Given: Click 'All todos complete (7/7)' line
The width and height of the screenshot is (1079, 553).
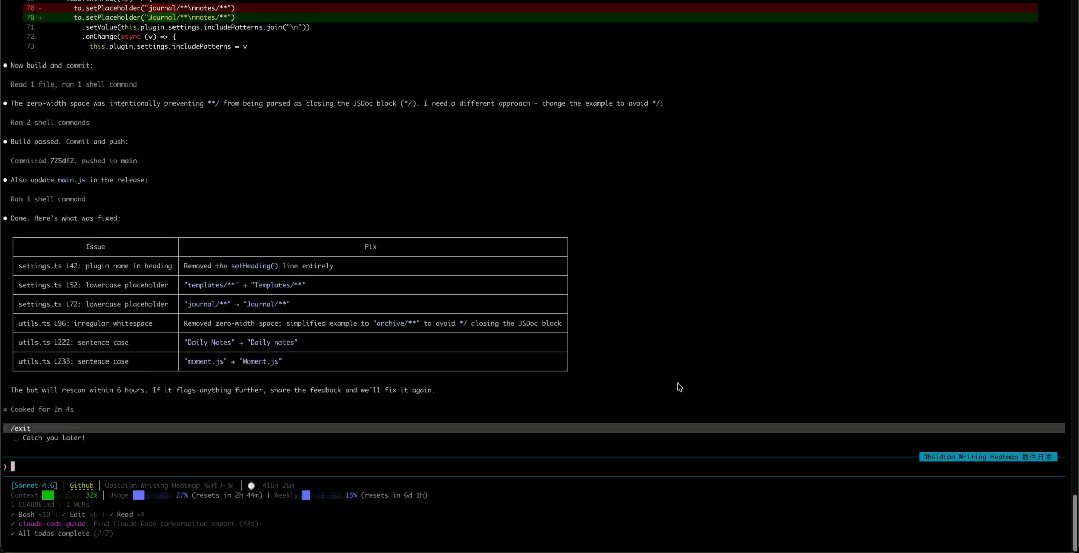Looking at the screenshot, I should [65, 533].
